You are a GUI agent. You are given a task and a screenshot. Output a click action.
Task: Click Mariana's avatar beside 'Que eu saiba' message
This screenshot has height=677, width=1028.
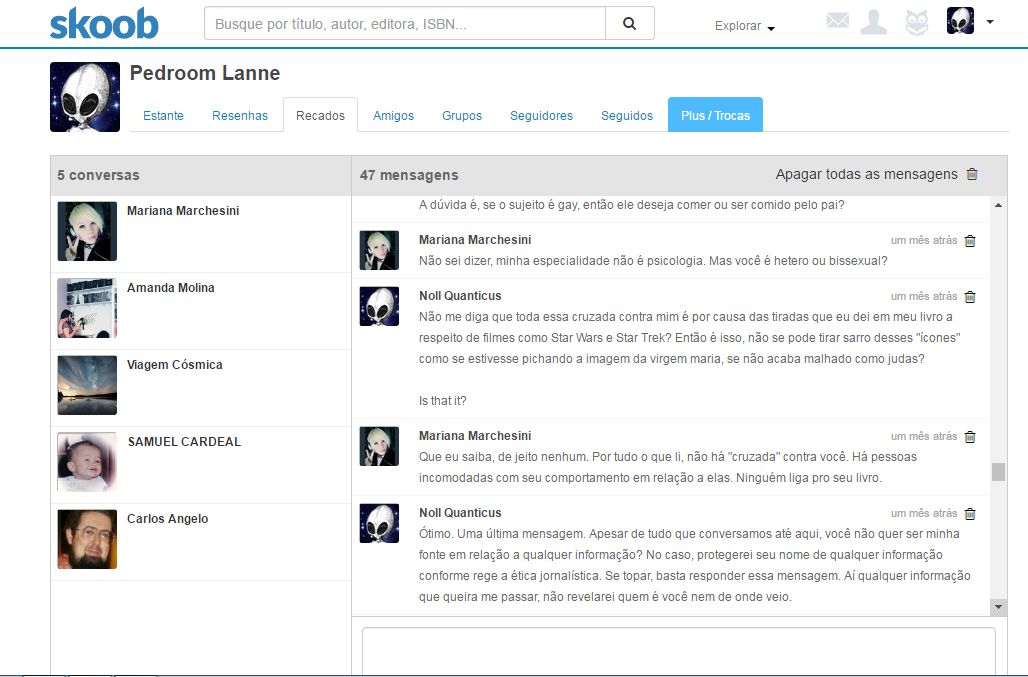[x=379, y=446]
